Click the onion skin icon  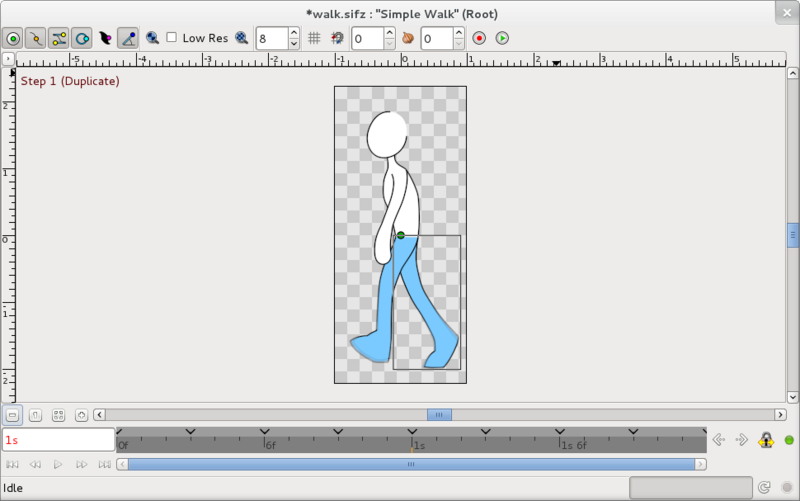point(408,38)
